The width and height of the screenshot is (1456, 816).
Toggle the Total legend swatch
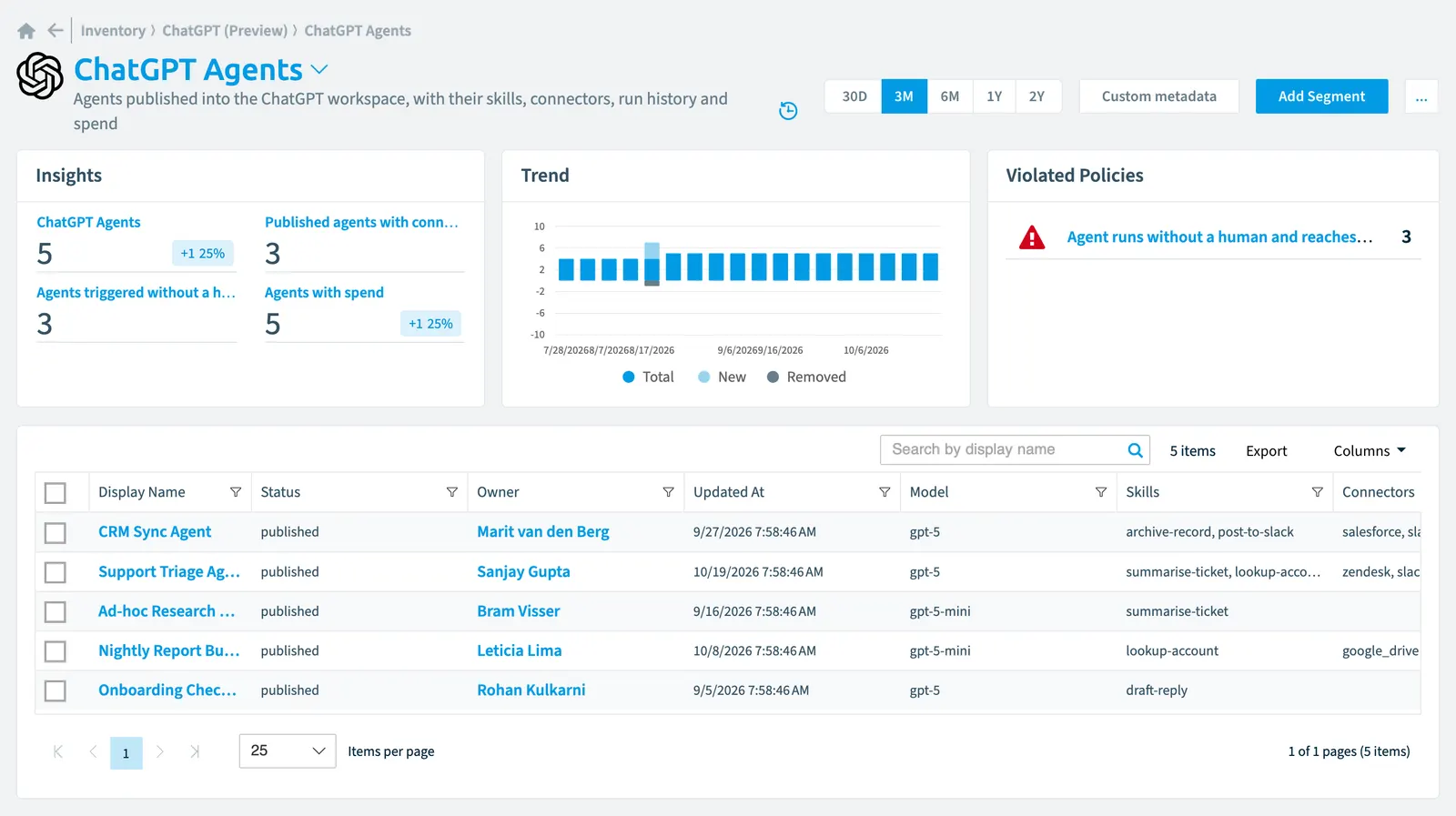point(629,378)
